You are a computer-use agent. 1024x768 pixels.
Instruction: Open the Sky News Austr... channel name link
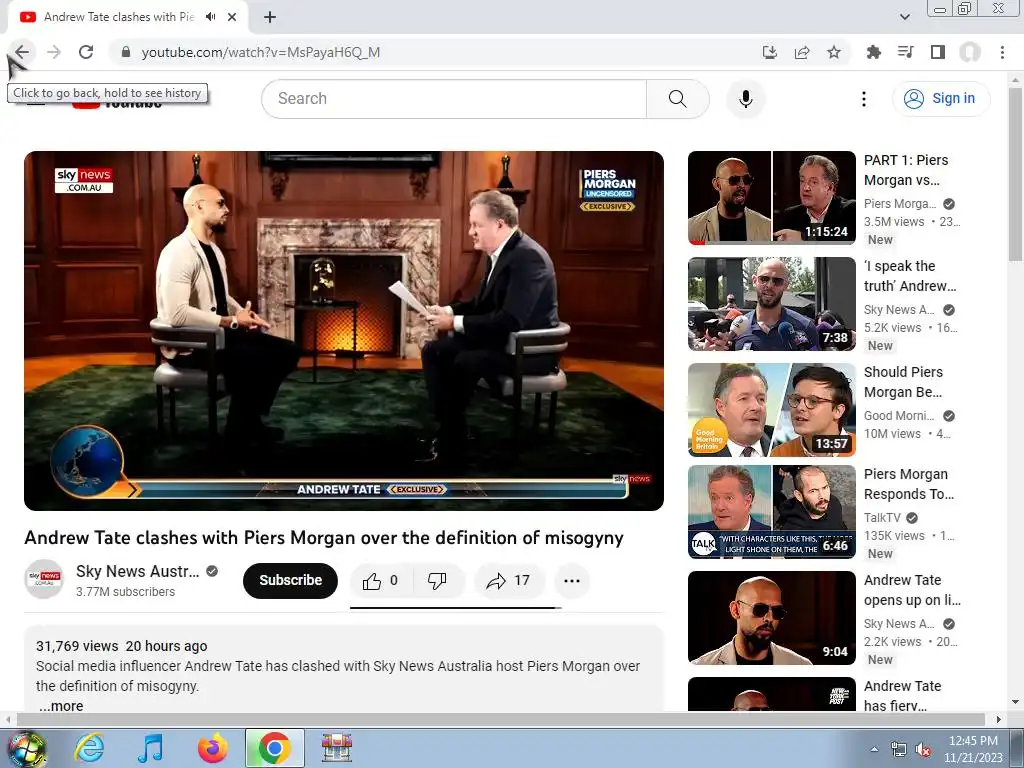pos(138,571)
